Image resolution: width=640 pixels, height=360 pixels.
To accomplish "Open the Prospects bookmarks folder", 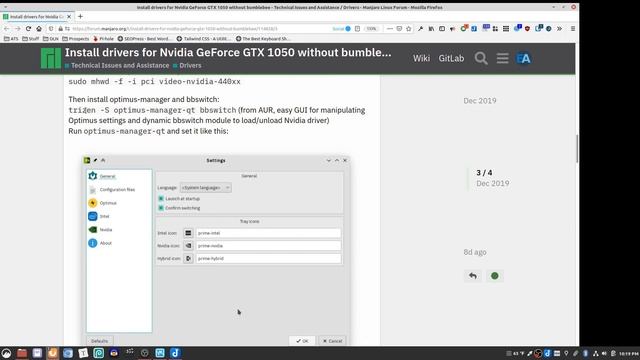I will (x=76, y=39).
